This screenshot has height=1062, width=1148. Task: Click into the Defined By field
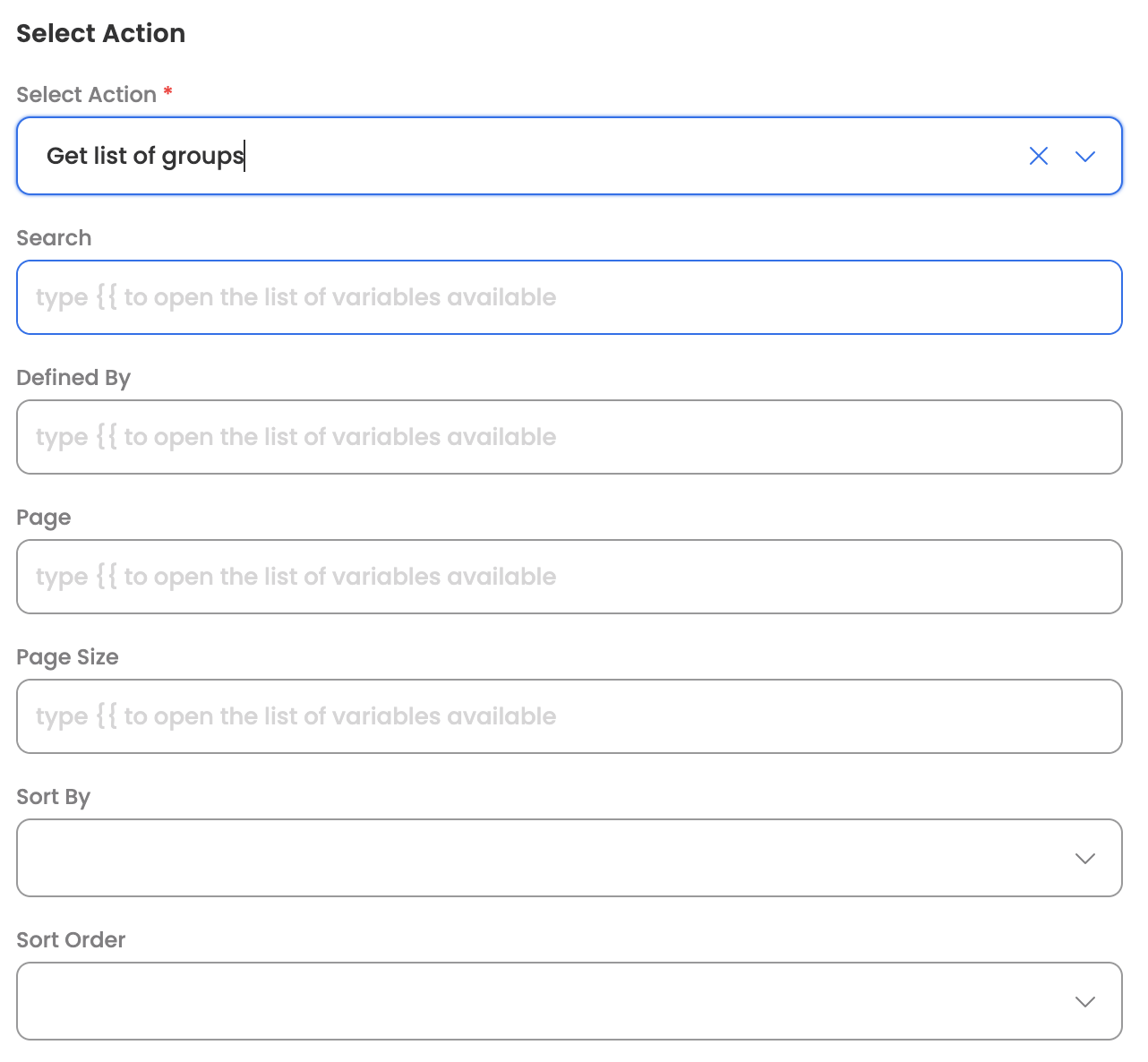[x=569, y=437]
